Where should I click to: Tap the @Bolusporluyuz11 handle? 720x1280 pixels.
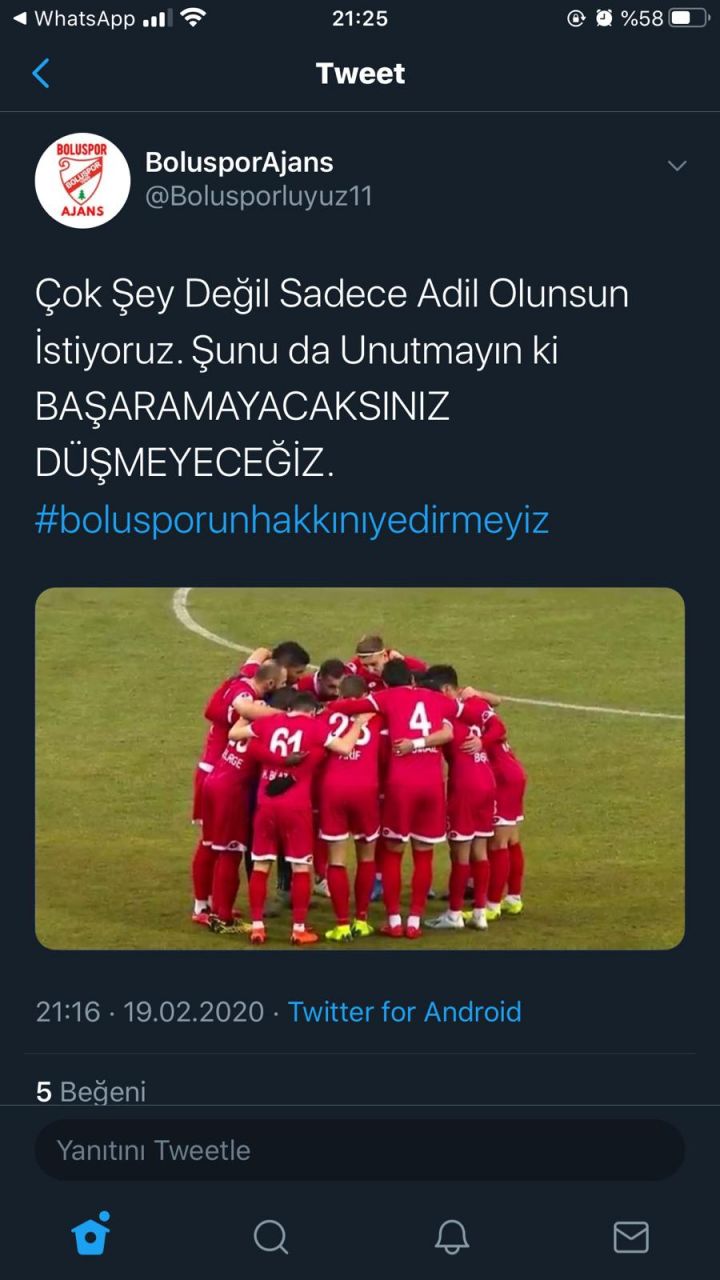coord(259,196)
